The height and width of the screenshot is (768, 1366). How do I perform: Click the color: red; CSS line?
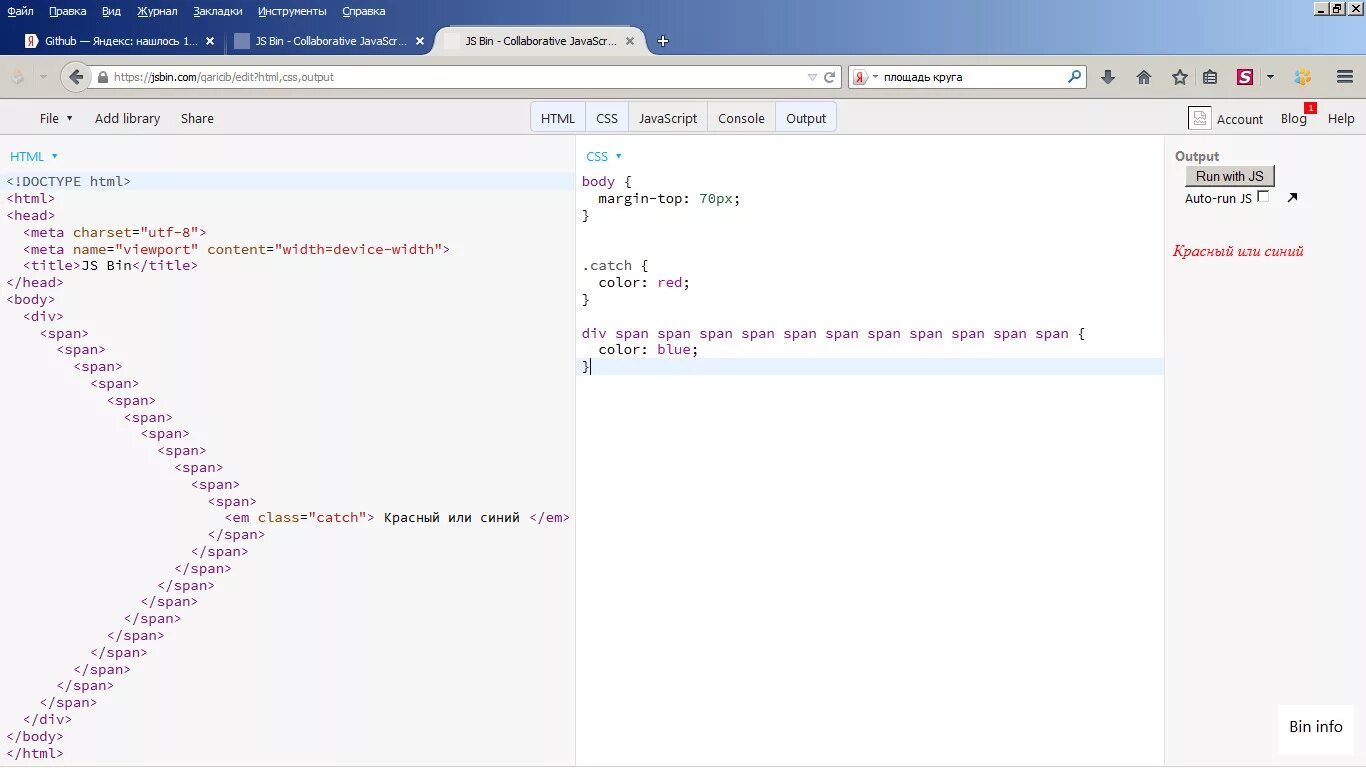644,283
